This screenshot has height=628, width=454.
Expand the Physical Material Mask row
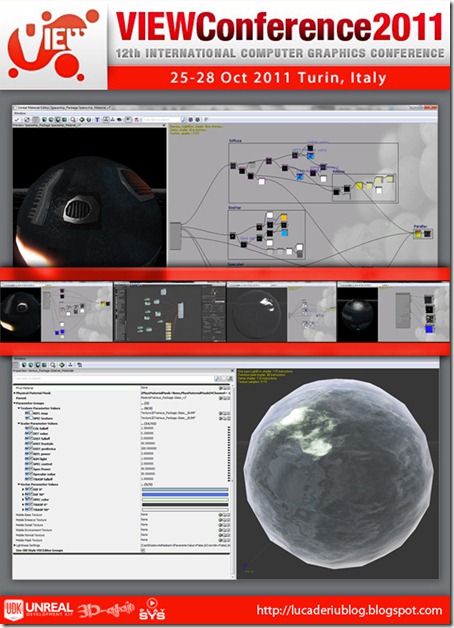[15, 393]
